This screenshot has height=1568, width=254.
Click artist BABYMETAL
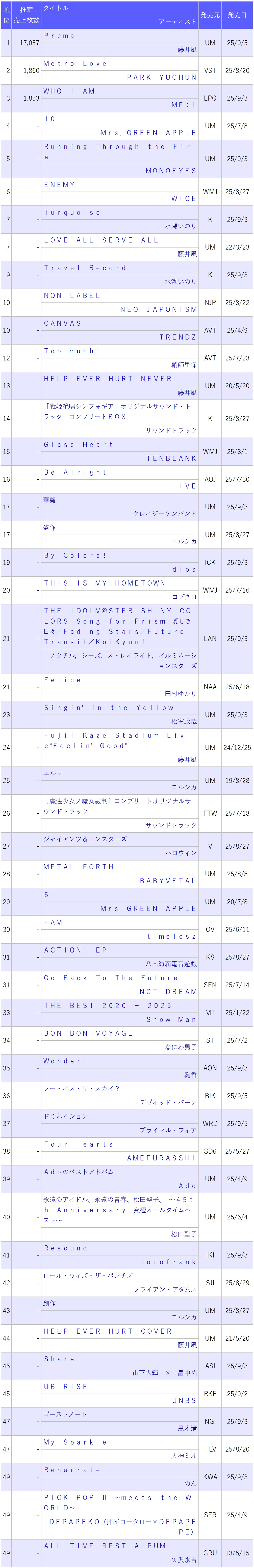coord(168,880)
